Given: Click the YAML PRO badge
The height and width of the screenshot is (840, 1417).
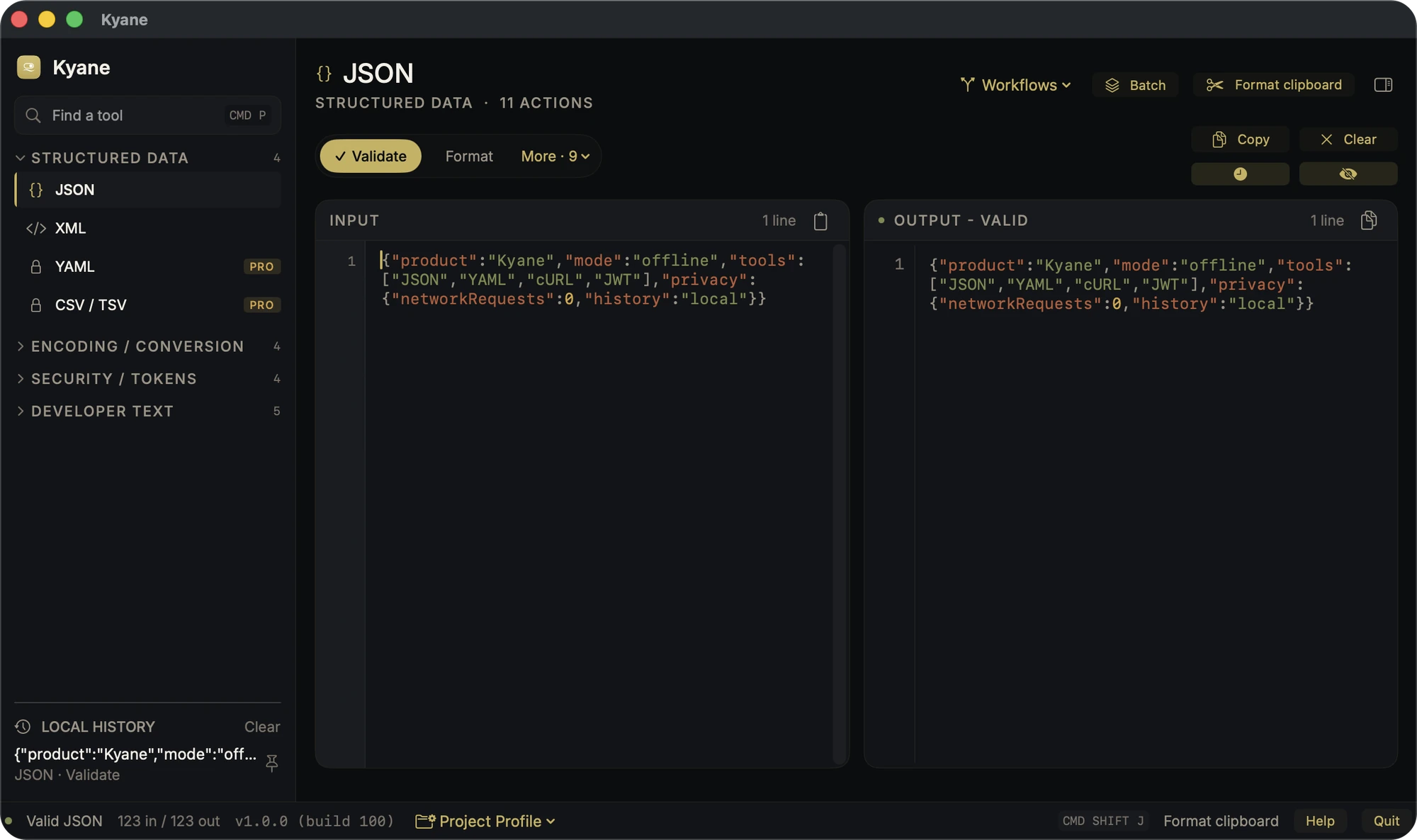Looking at the screenshot, I should pyautogui.click(x=261, y=266).
